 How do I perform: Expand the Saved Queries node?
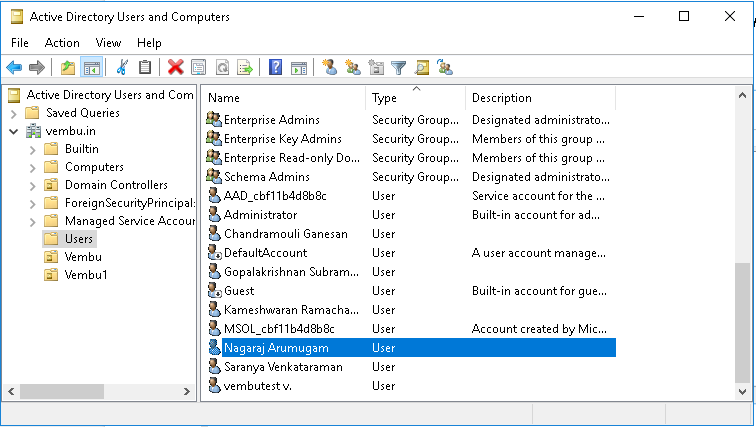[x=14, y=114]
